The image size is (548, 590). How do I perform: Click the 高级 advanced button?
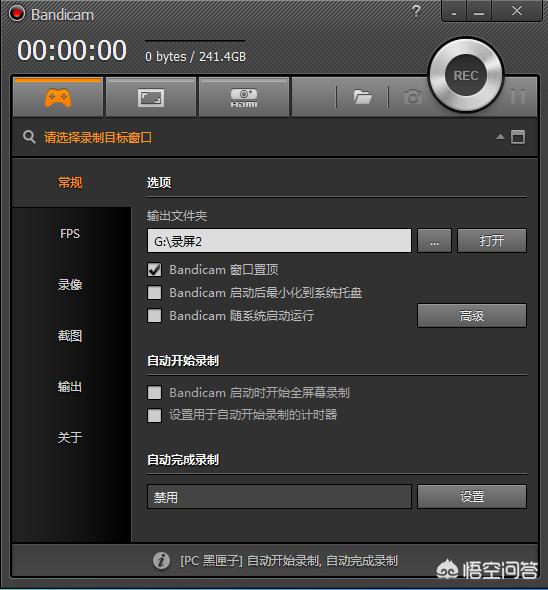tap(472, 315)
